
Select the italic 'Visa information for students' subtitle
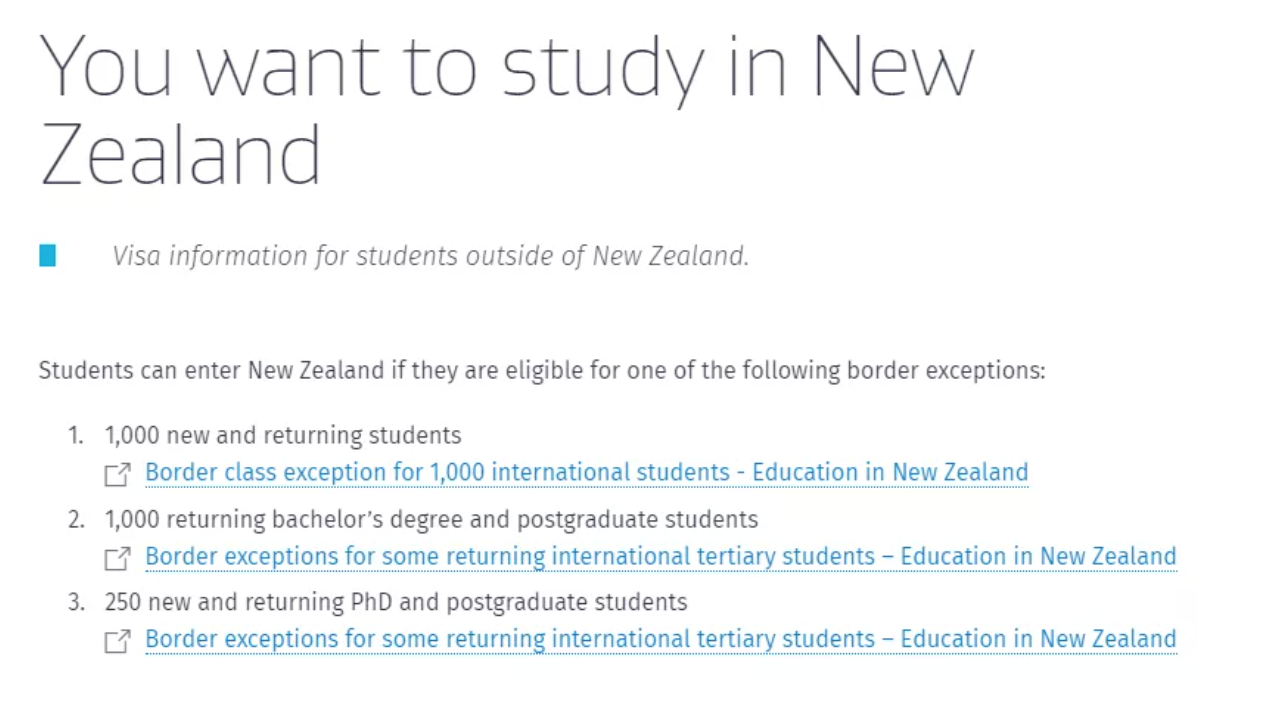point(430,256)
